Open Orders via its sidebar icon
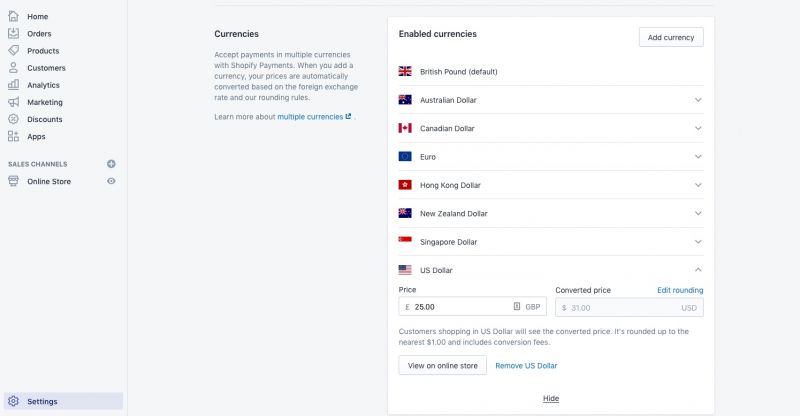 (x=14, y=34)
